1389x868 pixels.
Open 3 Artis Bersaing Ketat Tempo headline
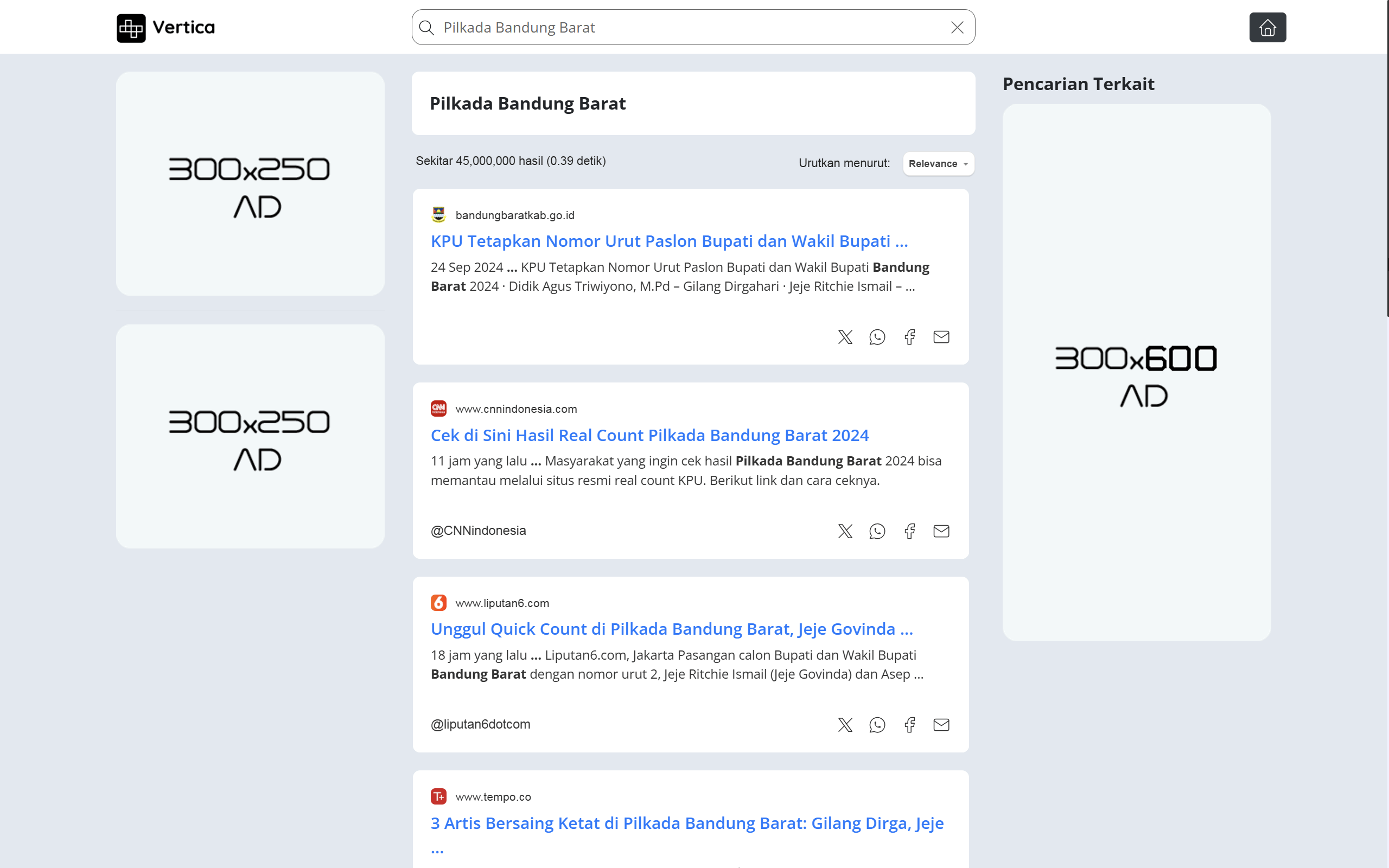[x=686, y=823]
